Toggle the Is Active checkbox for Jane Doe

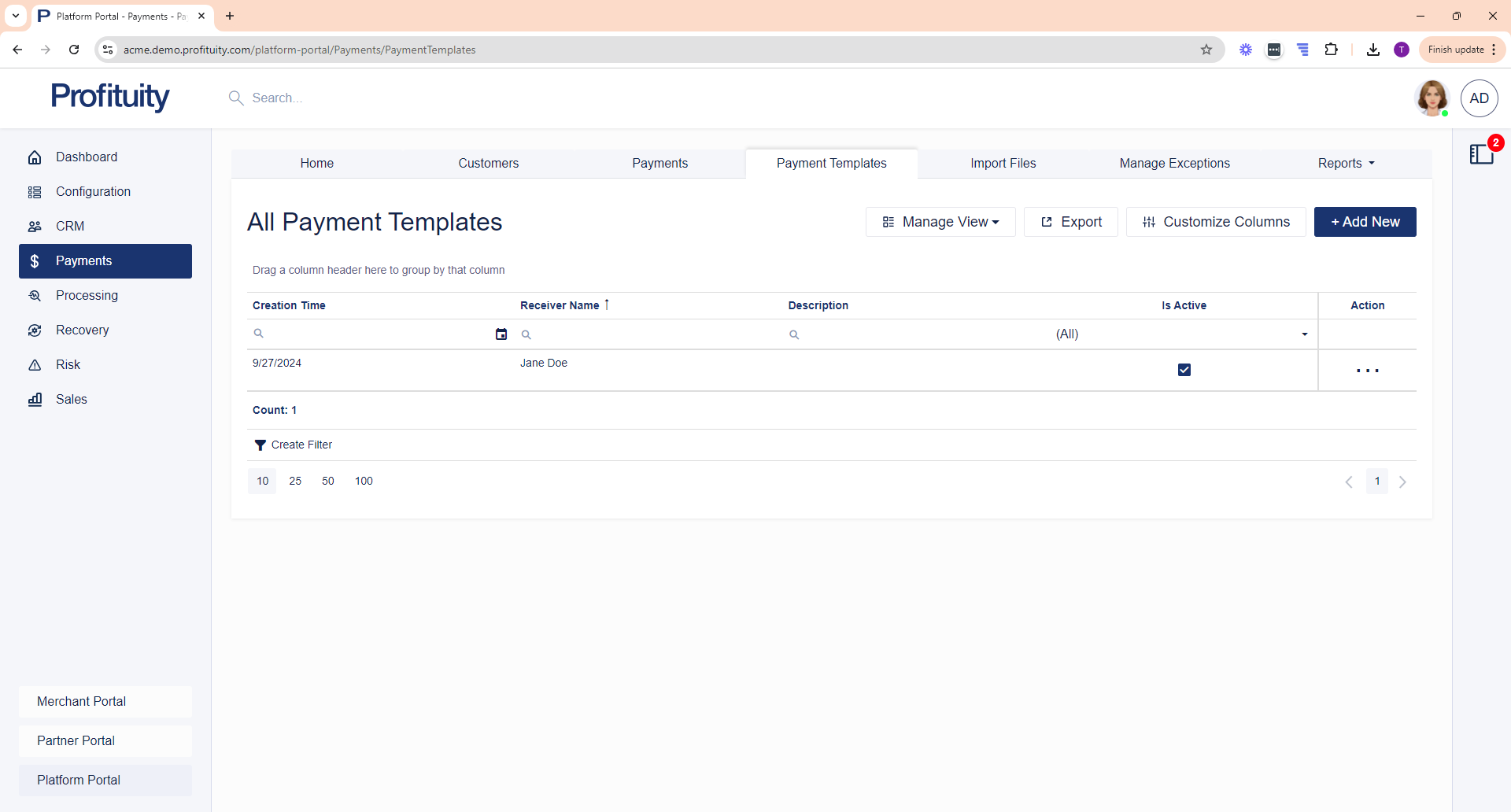1184,370
